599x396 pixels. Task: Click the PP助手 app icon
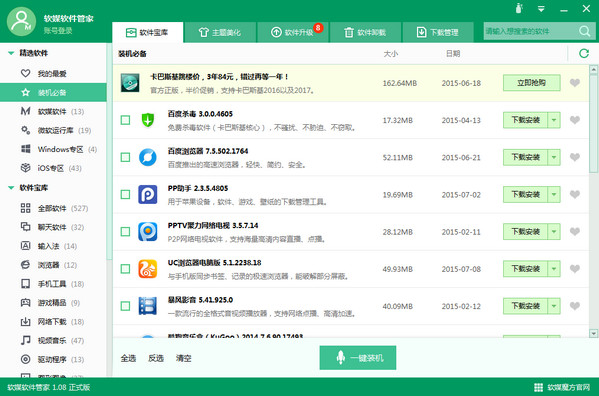pos(148,194)
